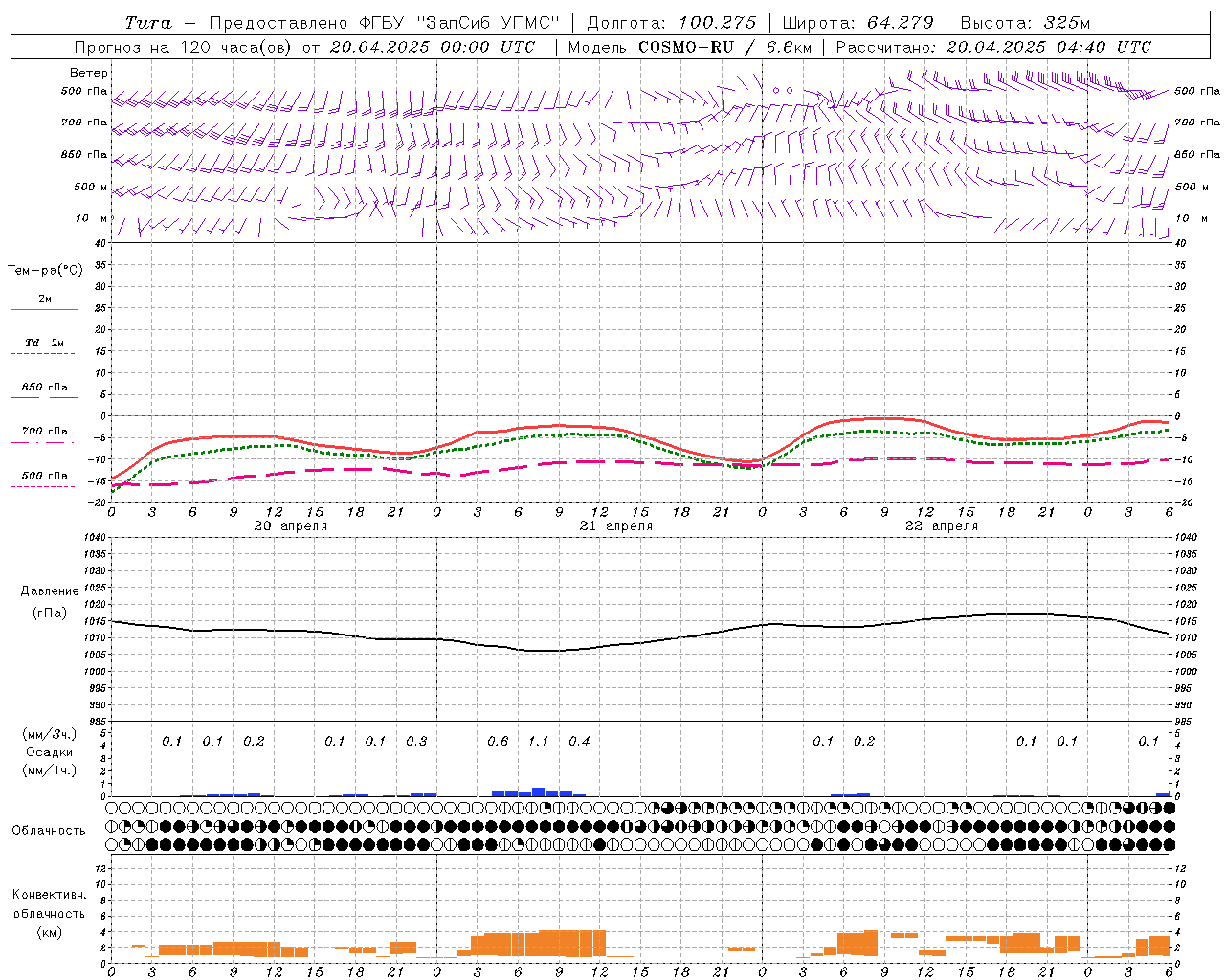Click the station name "Tura" in header
The height and width of the screenshot is (980, 1225).
coord(149,23)
